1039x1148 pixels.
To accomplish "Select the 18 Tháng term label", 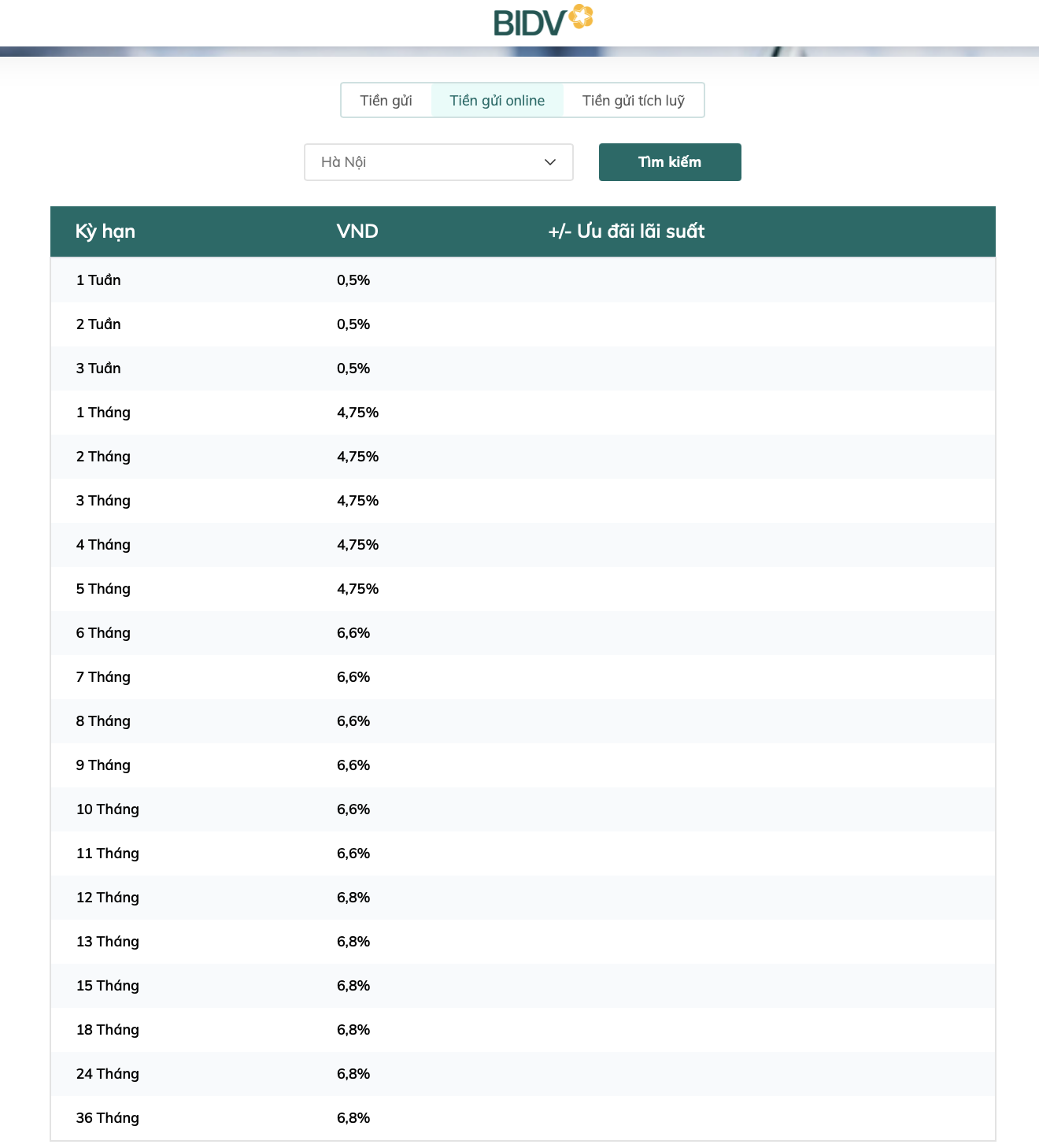I will click(108, 1030).
